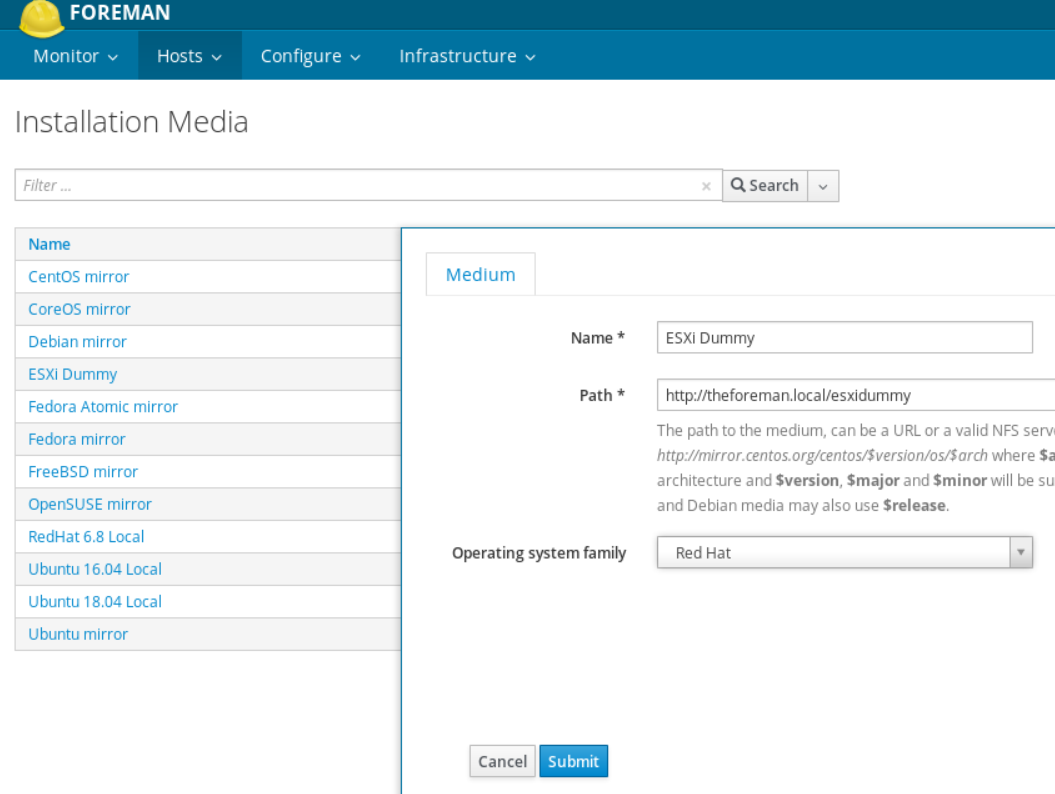Screen dimensions: 1055x794
Task: Open the search options dropdown arrow
Action: [823, 186]
